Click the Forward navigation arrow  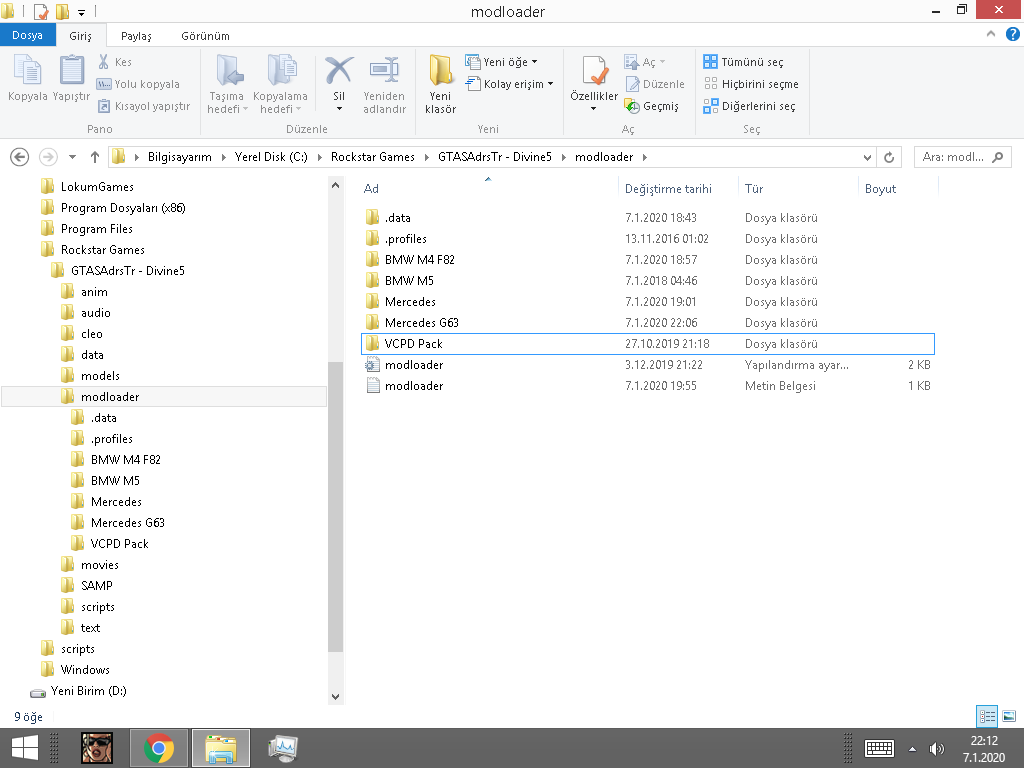tap(48, 157)
